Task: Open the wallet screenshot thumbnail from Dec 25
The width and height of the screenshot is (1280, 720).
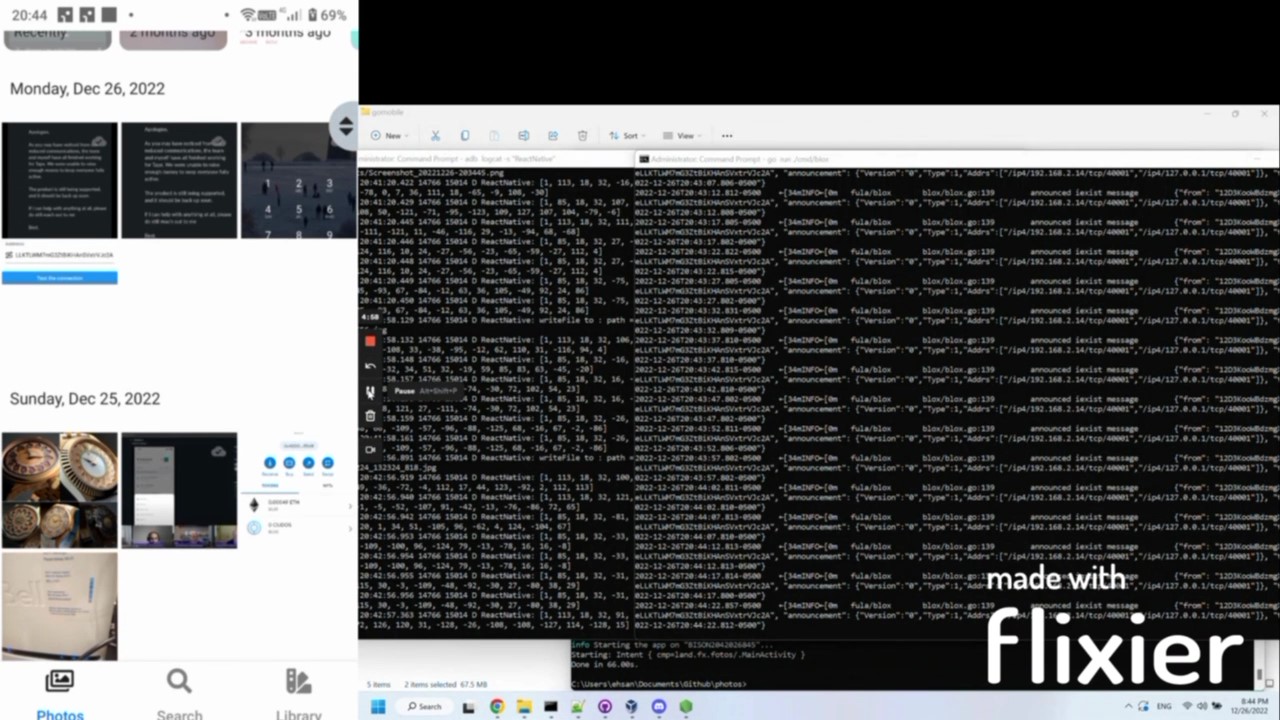Action: tap(299, 490)
